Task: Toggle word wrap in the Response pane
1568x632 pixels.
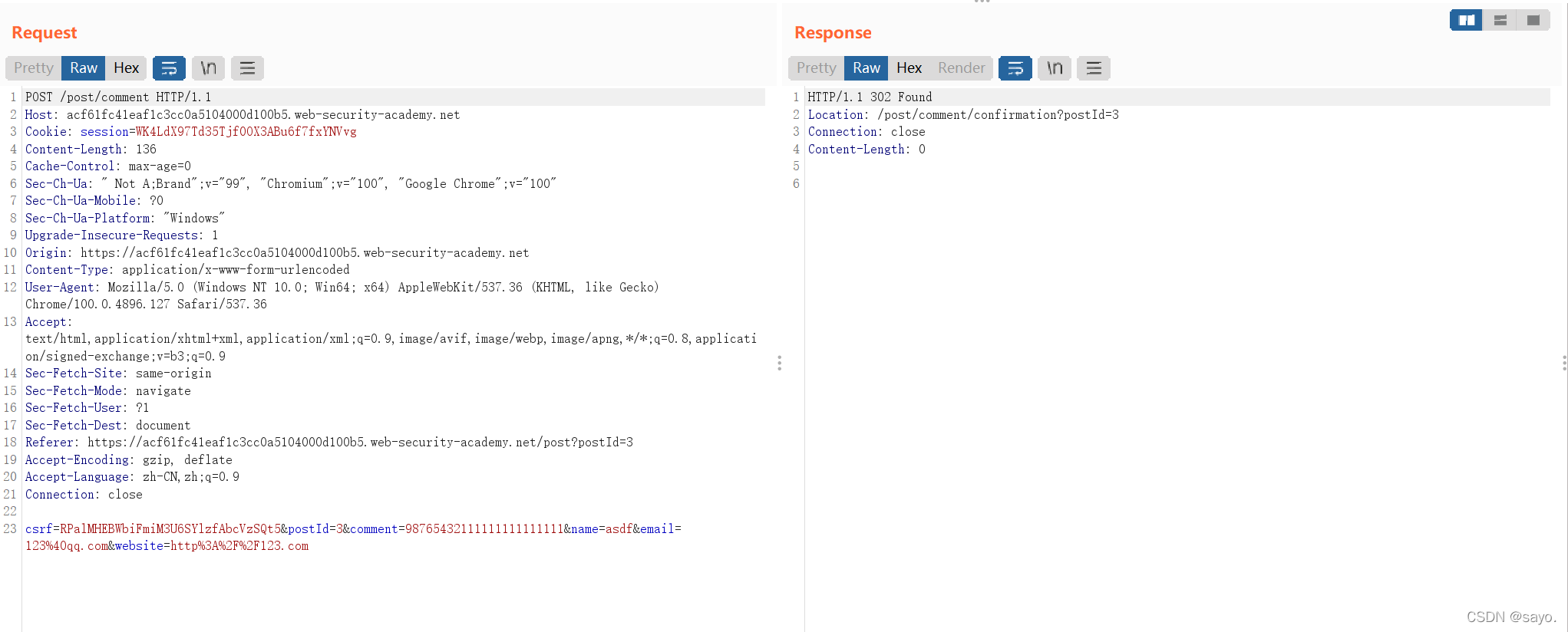Action: click(1015, 68)
